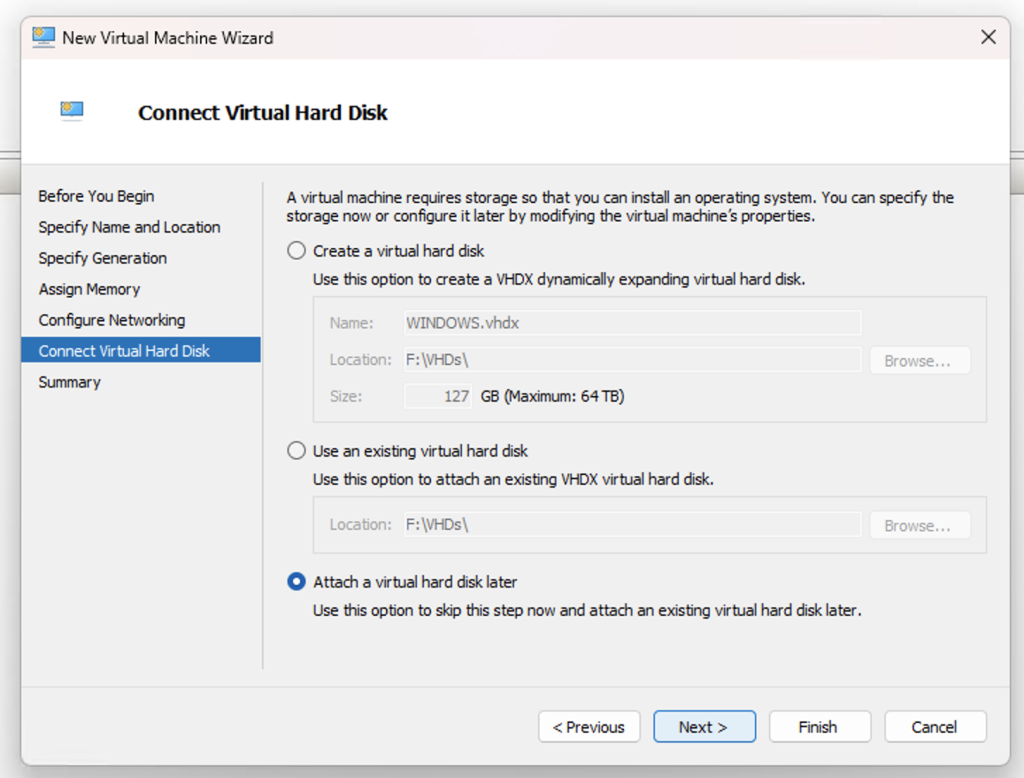Open the Specify Name and Location step
Image resolution: width=1024 pixels, height=778 pixels.
coord(129,227)
